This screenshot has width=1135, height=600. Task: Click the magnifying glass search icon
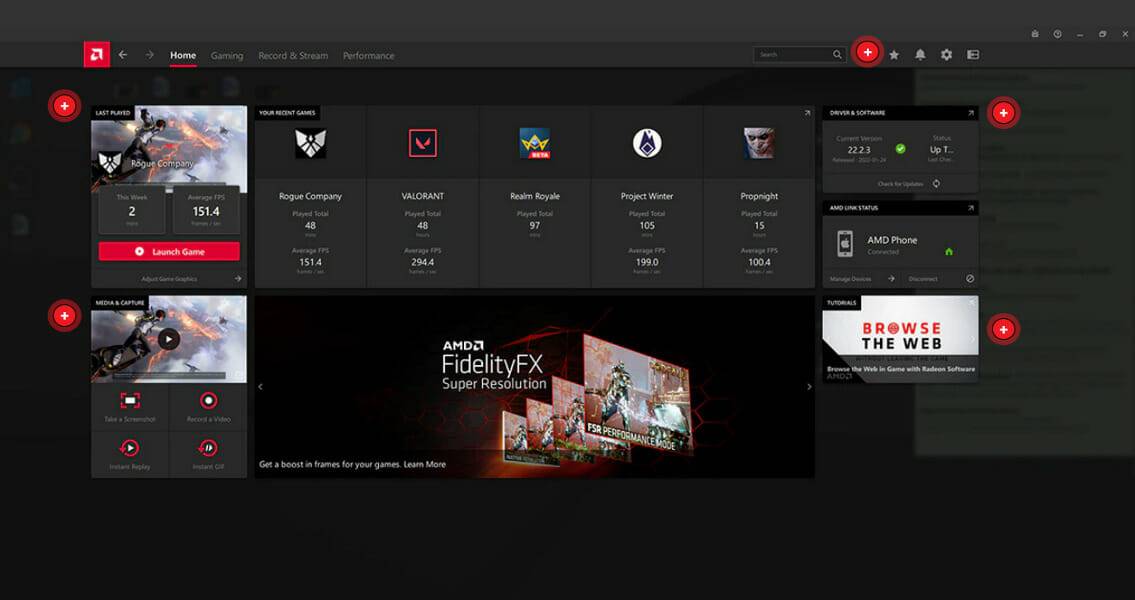pos(837,55)
